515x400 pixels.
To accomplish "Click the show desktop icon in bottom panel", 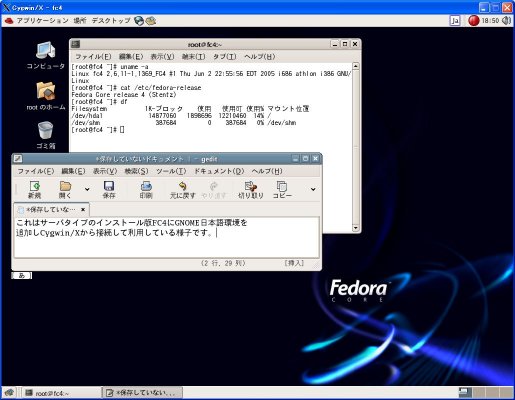I will (9, 393).
